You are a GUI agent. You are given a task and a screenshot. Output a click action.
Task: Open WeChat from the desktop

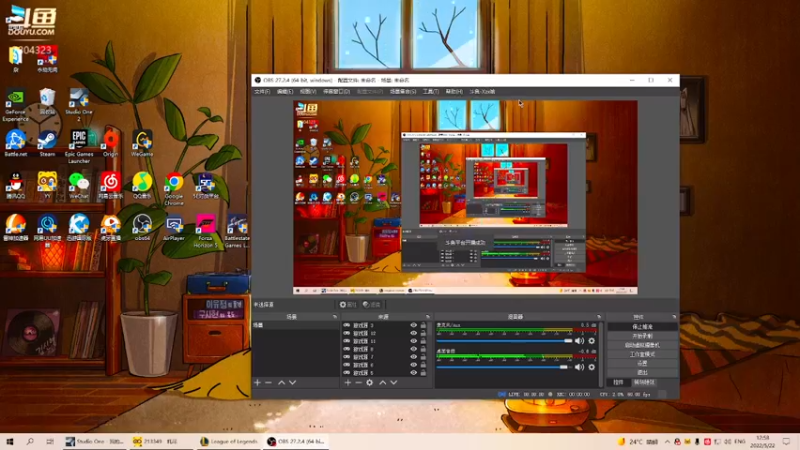pyautogui.click(x=79, y=186)
